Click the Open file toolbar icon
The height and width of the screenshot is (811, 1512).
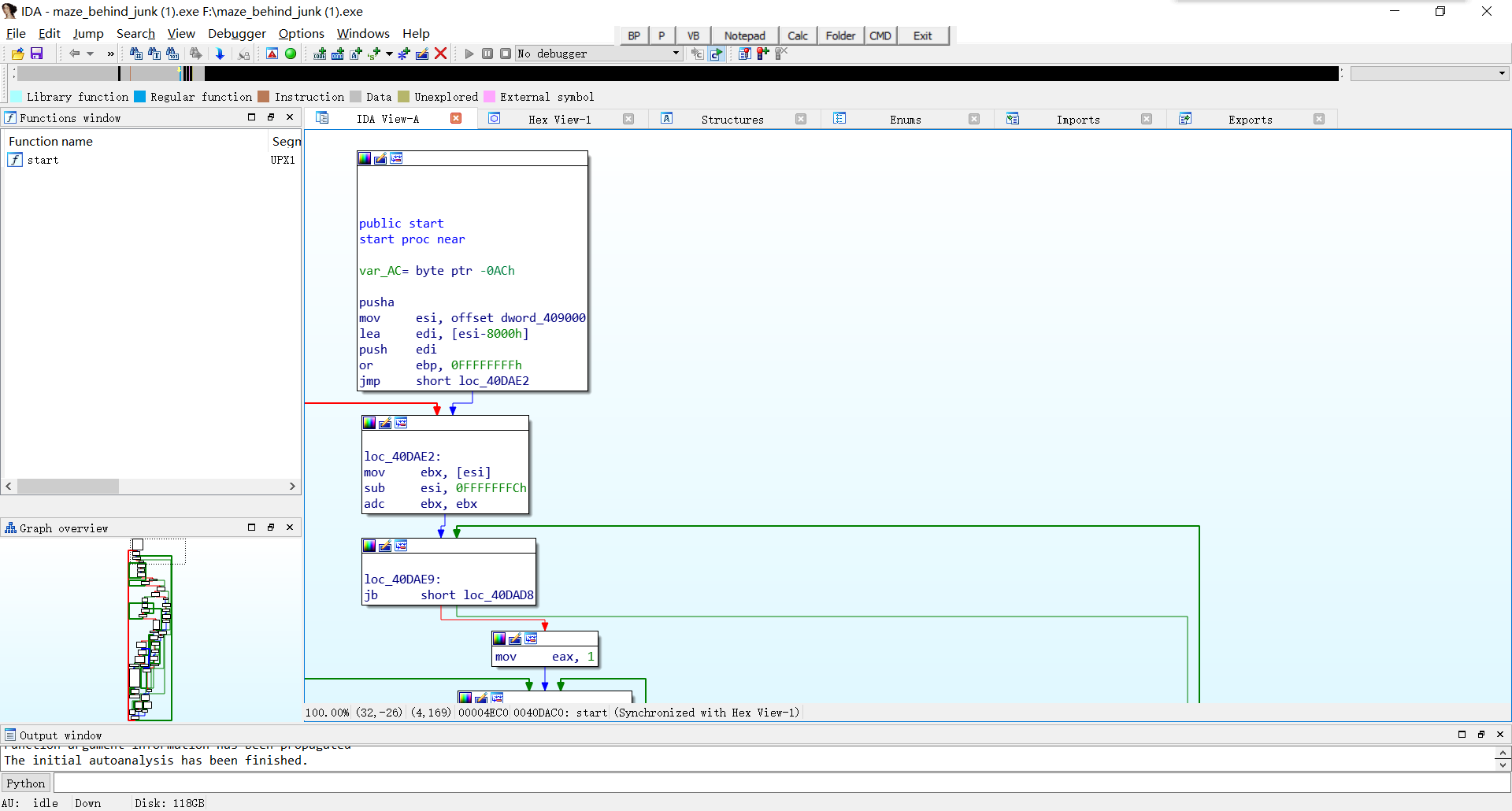(x=17, y=54)
